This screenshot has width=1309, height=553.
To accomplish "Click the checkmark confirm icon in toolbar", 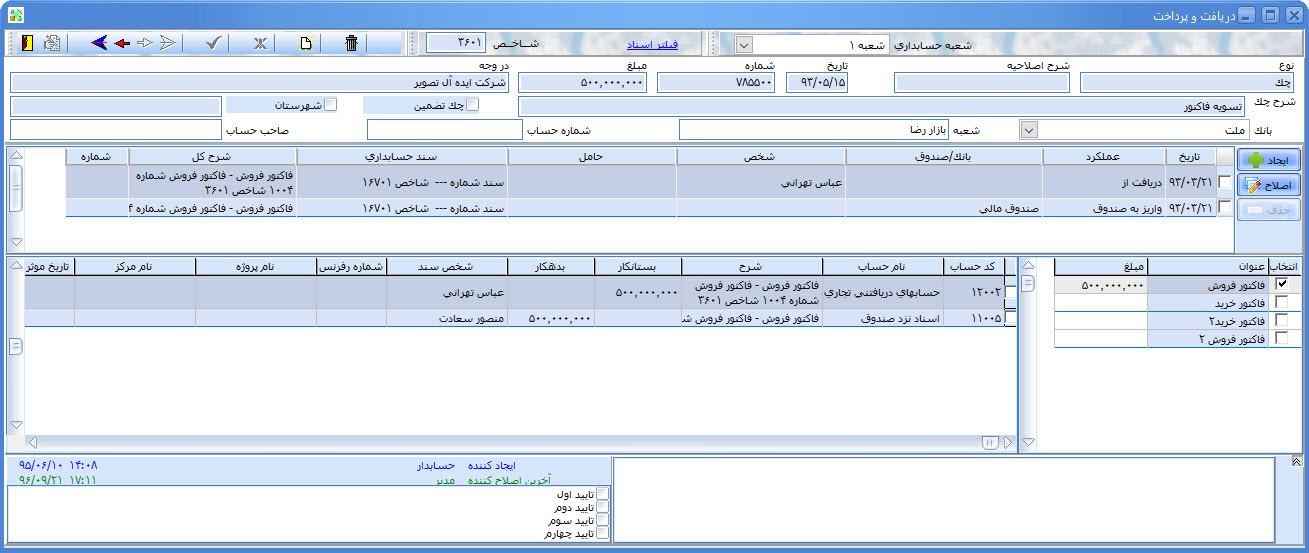I will click(212, 44).
